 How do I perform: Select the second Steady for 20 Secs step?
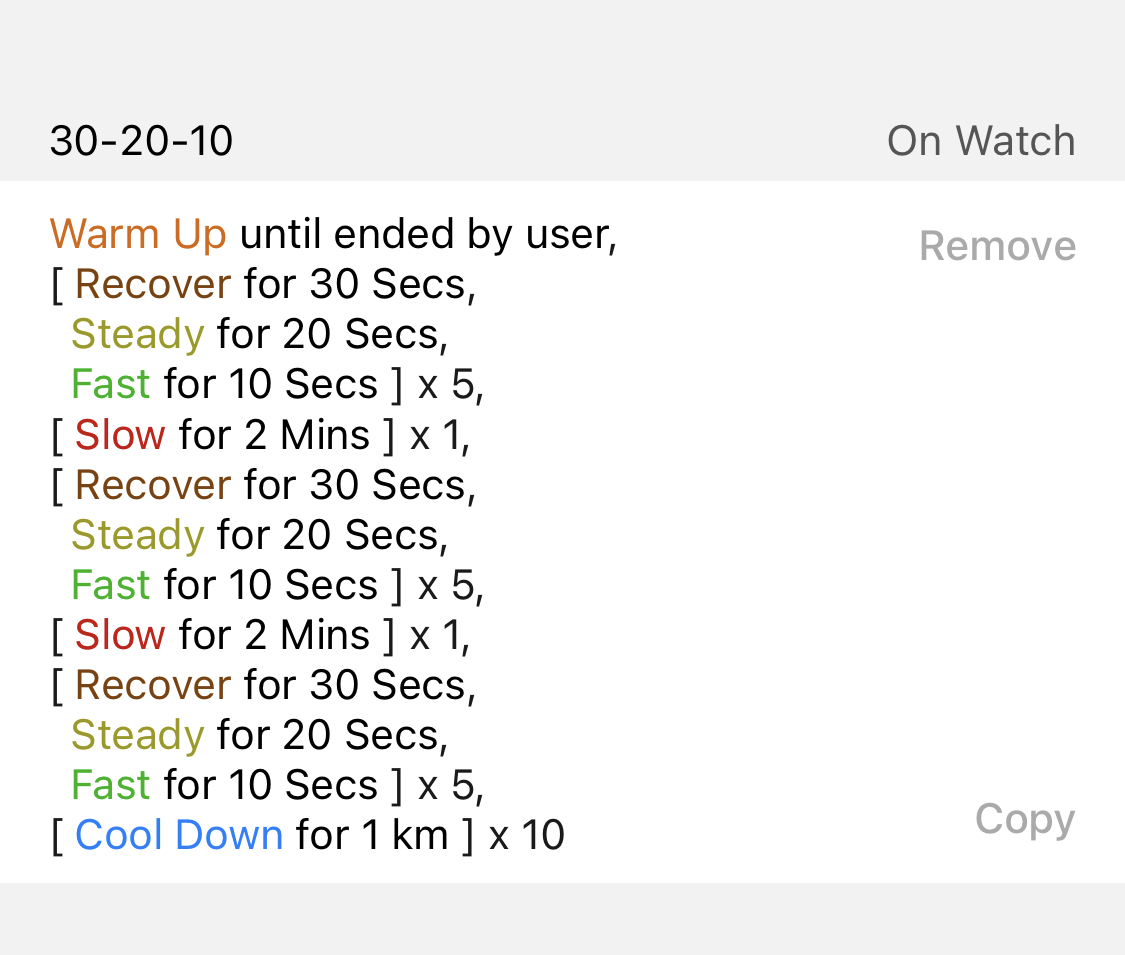click(x=258, y=535)
